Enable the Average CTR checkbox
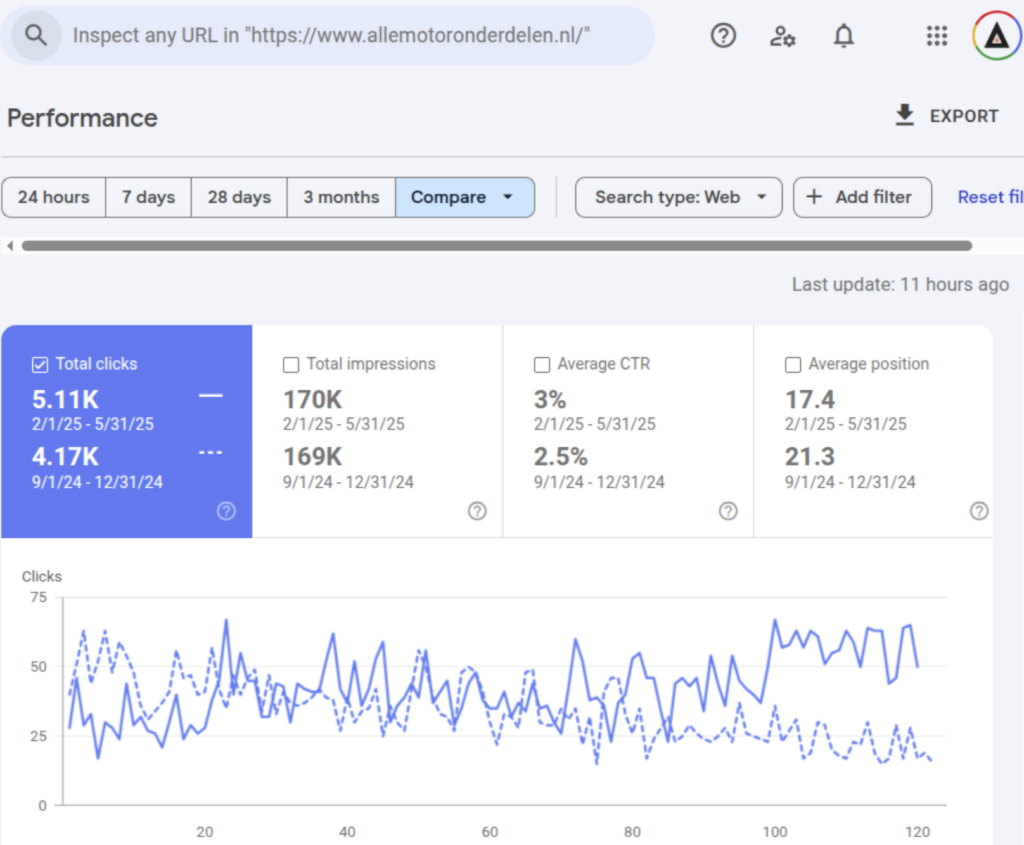Viewport: 1024px width, 845px height. tap(542, 364)
